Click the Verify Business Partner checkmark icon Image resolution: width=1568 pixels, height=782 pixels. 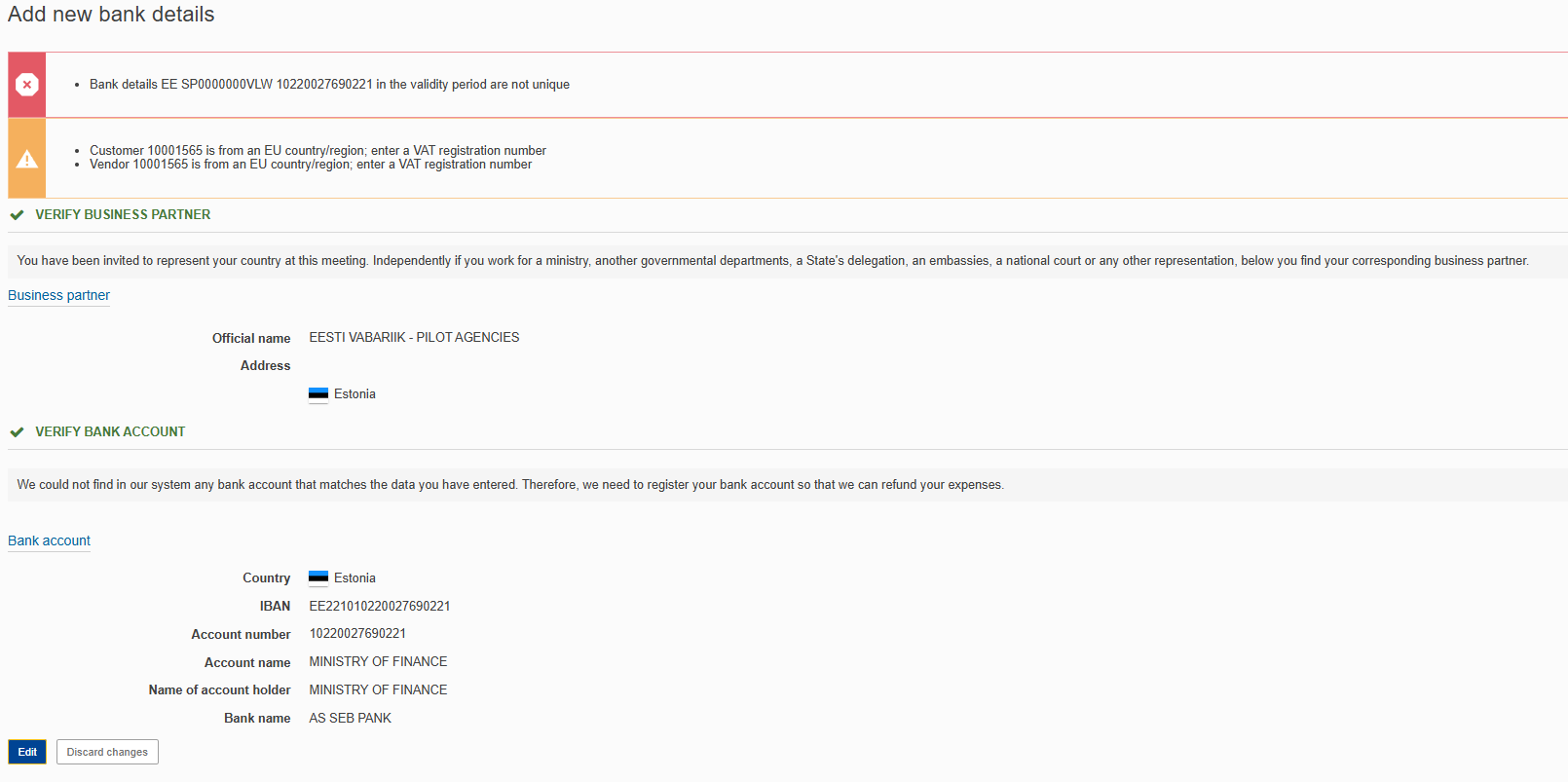(x=17, y=215)
